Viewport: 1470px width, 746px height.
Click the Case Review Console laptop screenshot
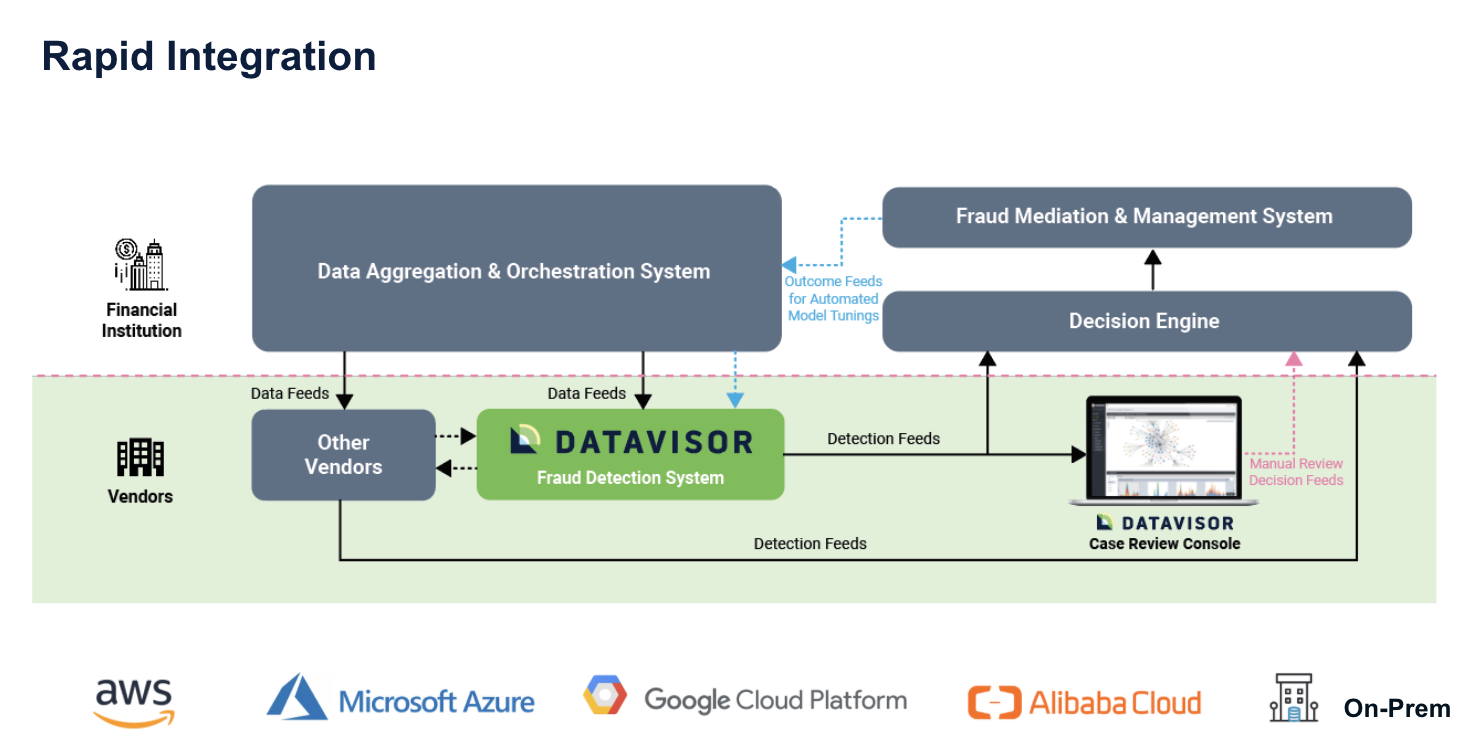click(x=1164, y=450)
